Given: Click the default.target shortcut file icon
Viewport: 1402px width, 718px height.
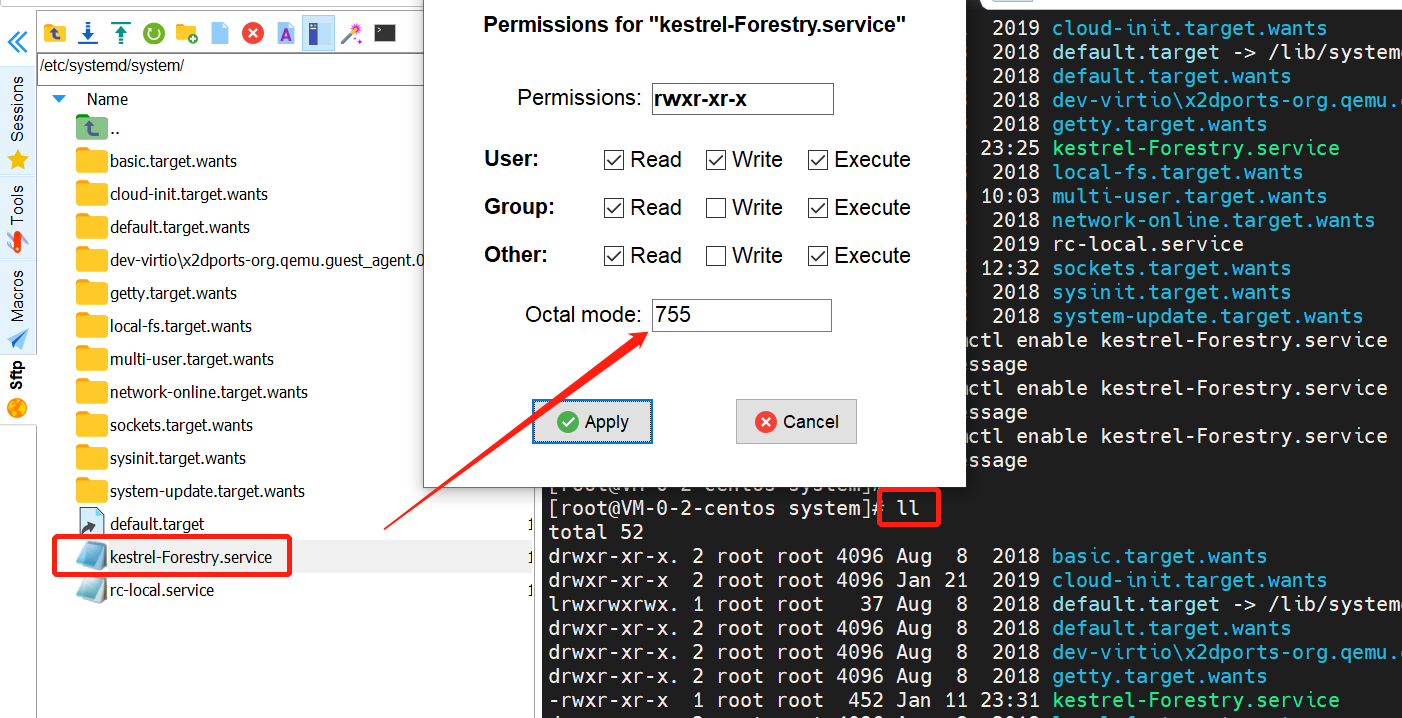Looking at the screenshot, I should click(91, 523).
